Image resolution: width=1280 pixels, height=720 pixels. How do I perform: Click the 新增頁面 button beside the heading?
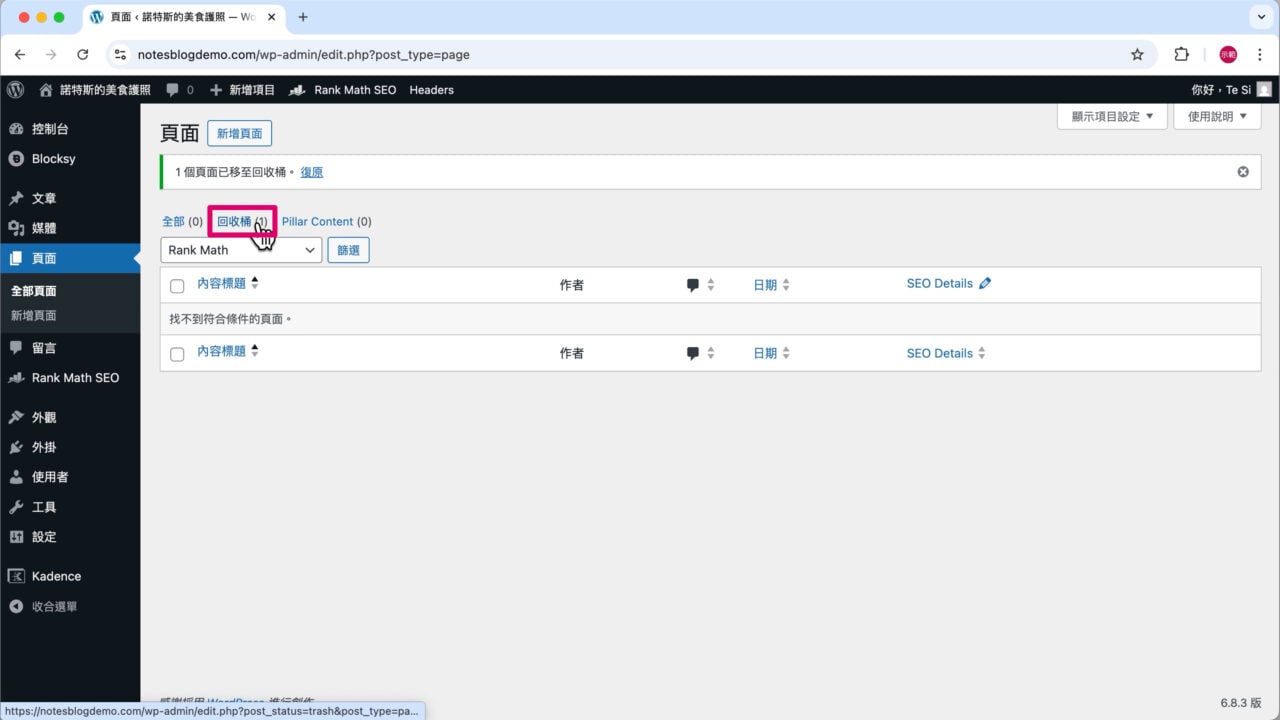coord(239,134)
